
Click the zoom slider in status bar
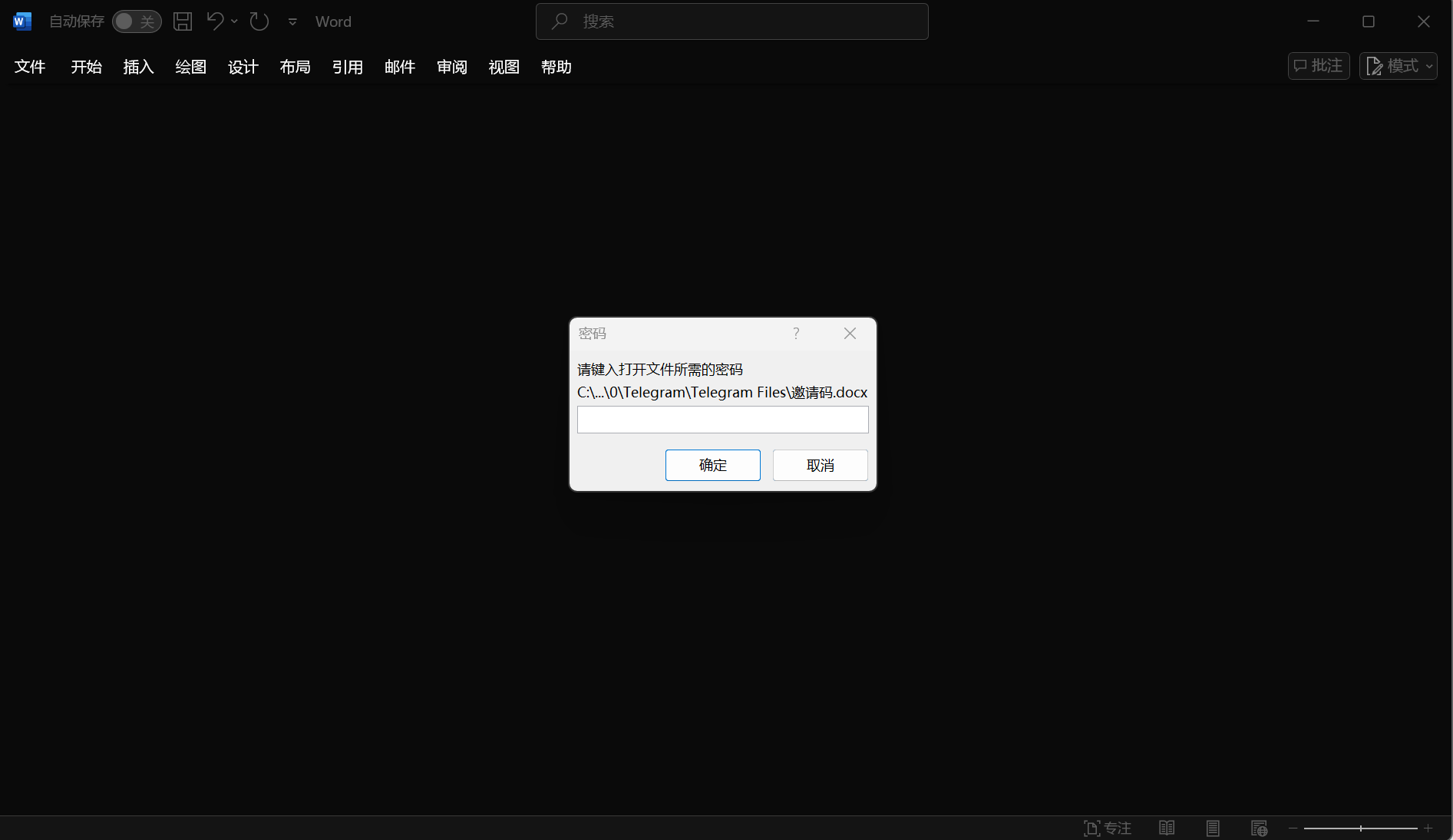[1360, 828]
